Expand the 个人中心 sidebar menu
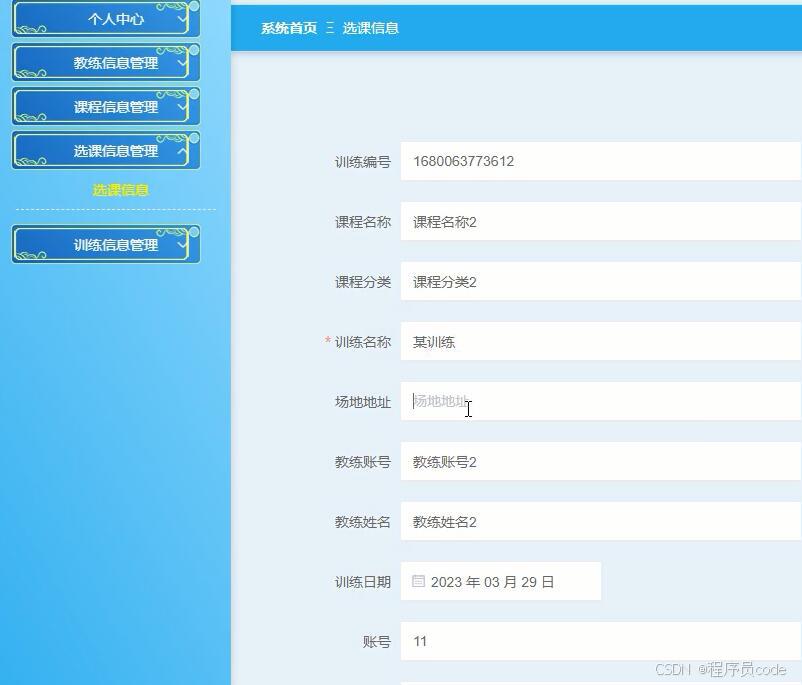This screenshot has height=685, width=802. (x=105, y=18)
